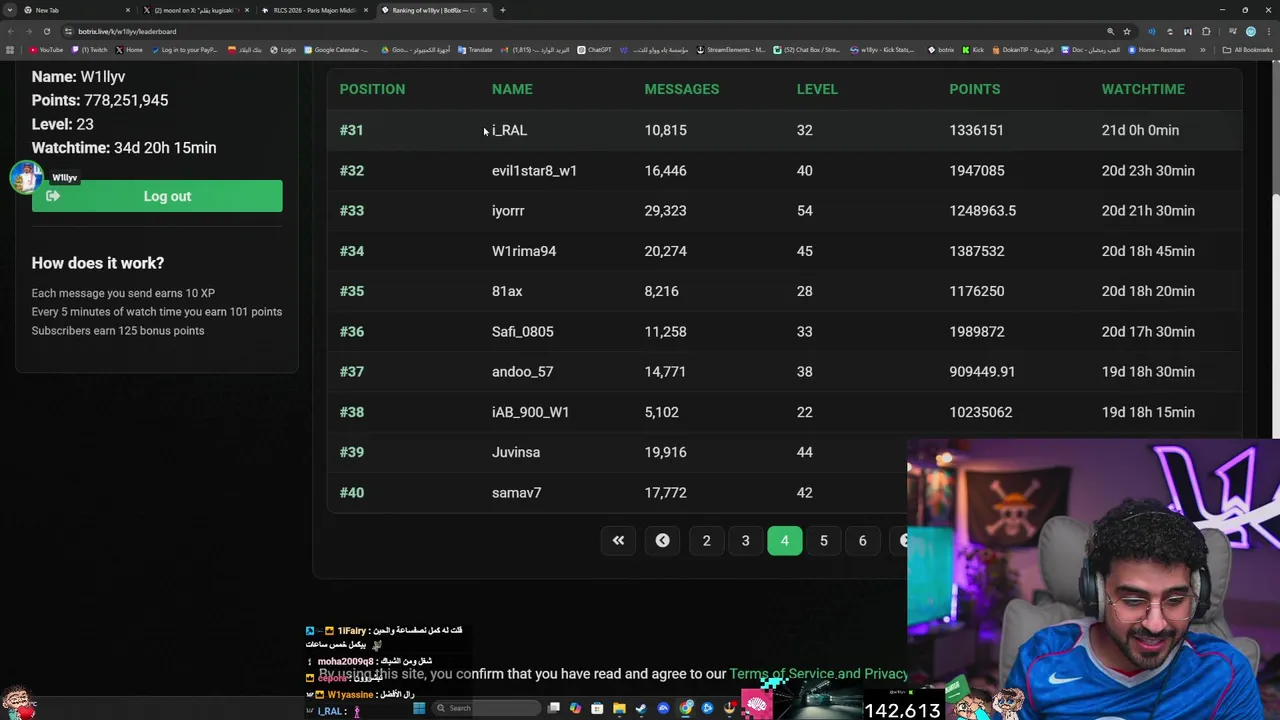Open the Apps grid icon in bookmarks bar
The height and width of the screenshot is (720, 1280).
(10, 50)
